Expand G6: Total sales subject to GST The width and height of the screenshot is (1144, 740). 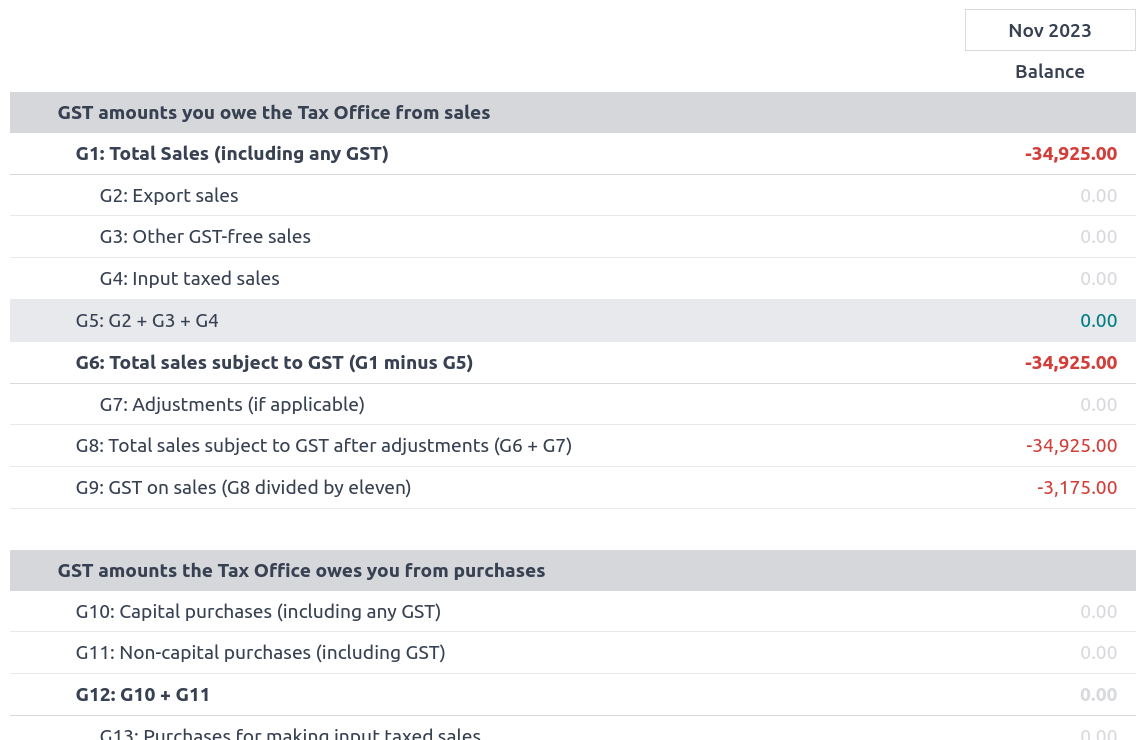point(274,363)
